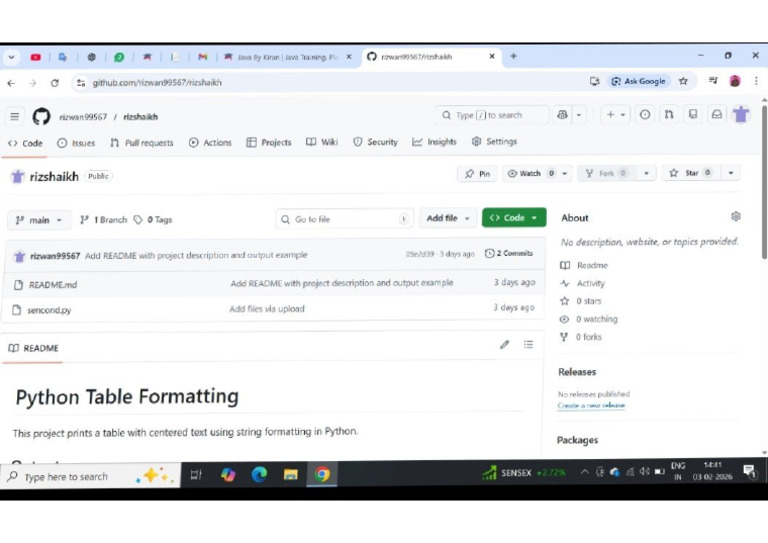Switch to the Java By Kiran tab
This screenshot has width=768, height=543.
point(288,57)
